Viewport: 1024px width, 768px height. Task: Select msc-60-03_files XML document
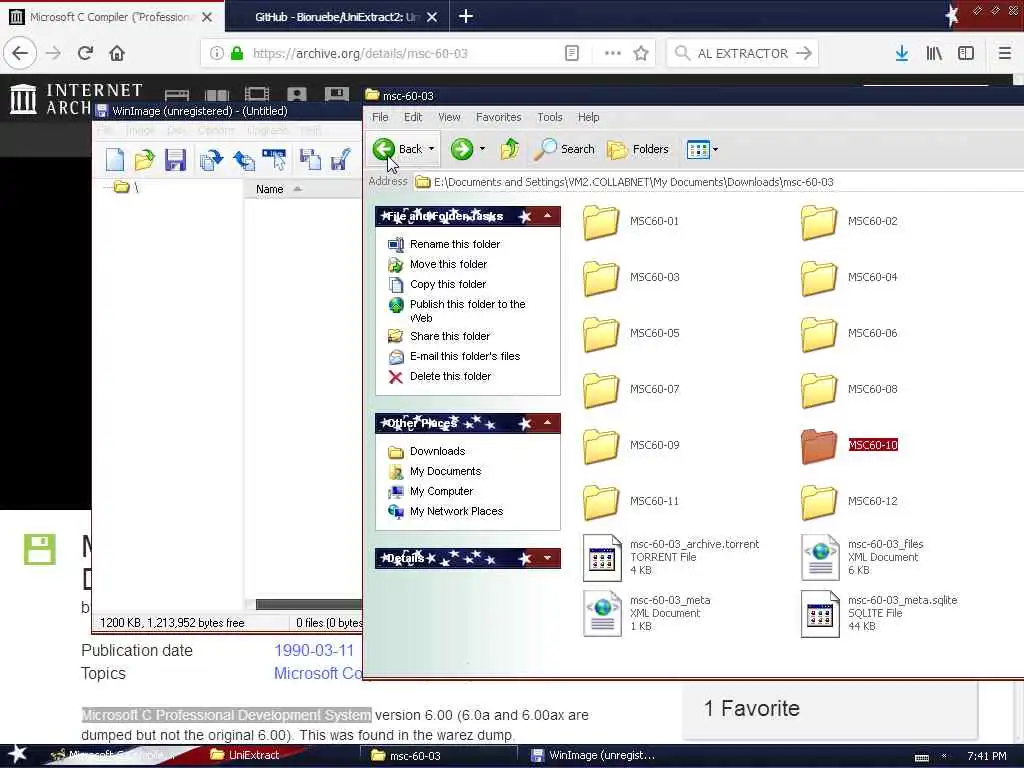862,557
